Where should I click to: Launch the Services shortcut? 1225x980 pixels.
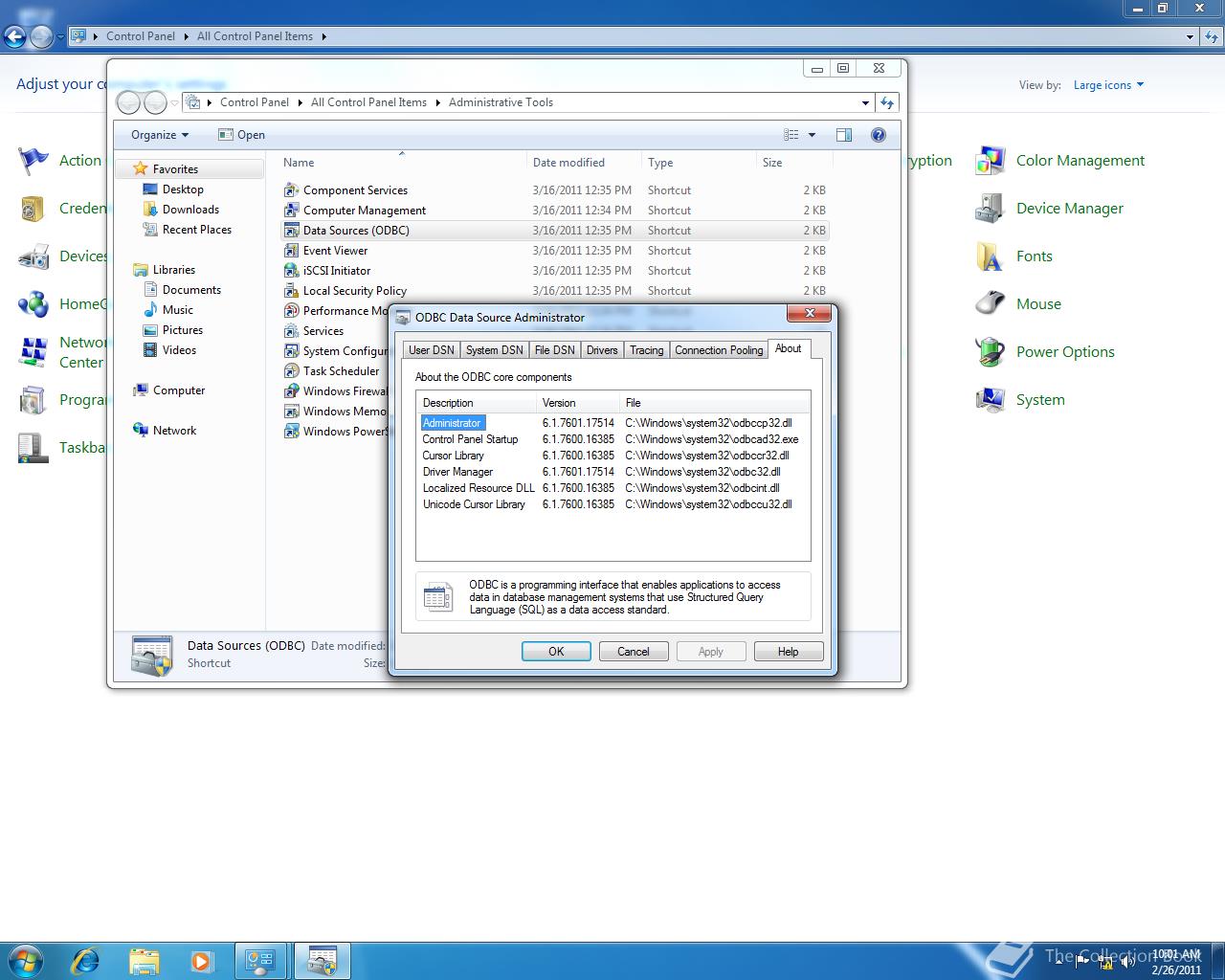tap(323, 330)
